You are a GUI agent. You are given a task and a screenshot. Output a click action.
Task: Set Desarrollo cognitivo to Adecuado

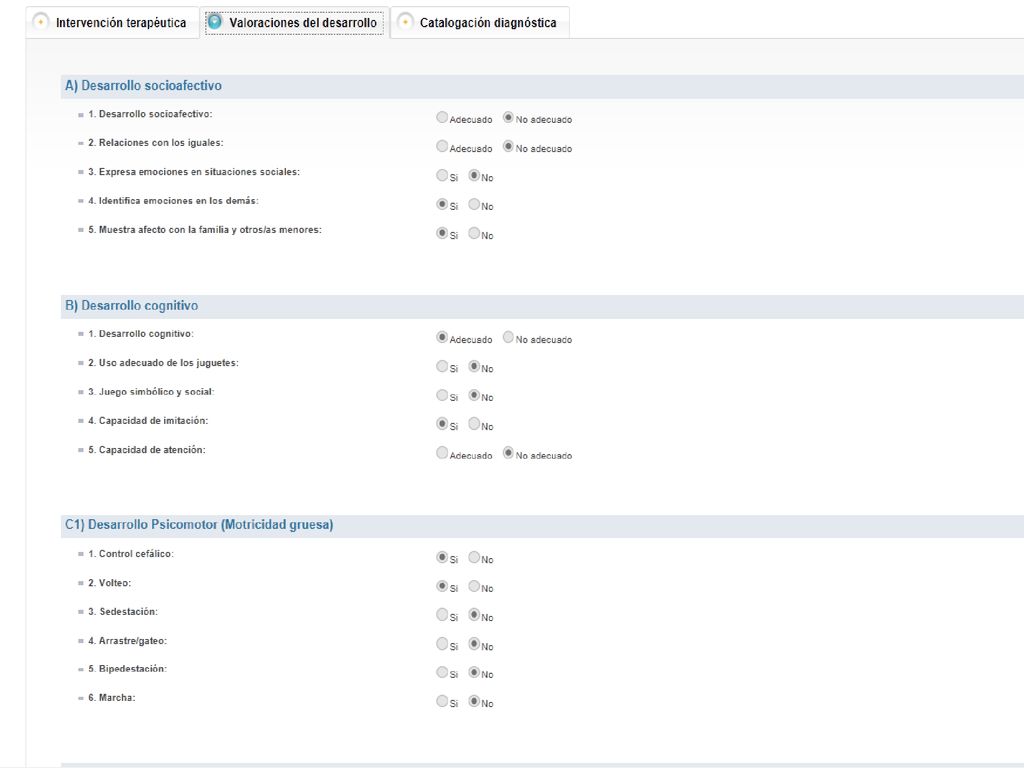pyautogui.click(x=442, y=338)
